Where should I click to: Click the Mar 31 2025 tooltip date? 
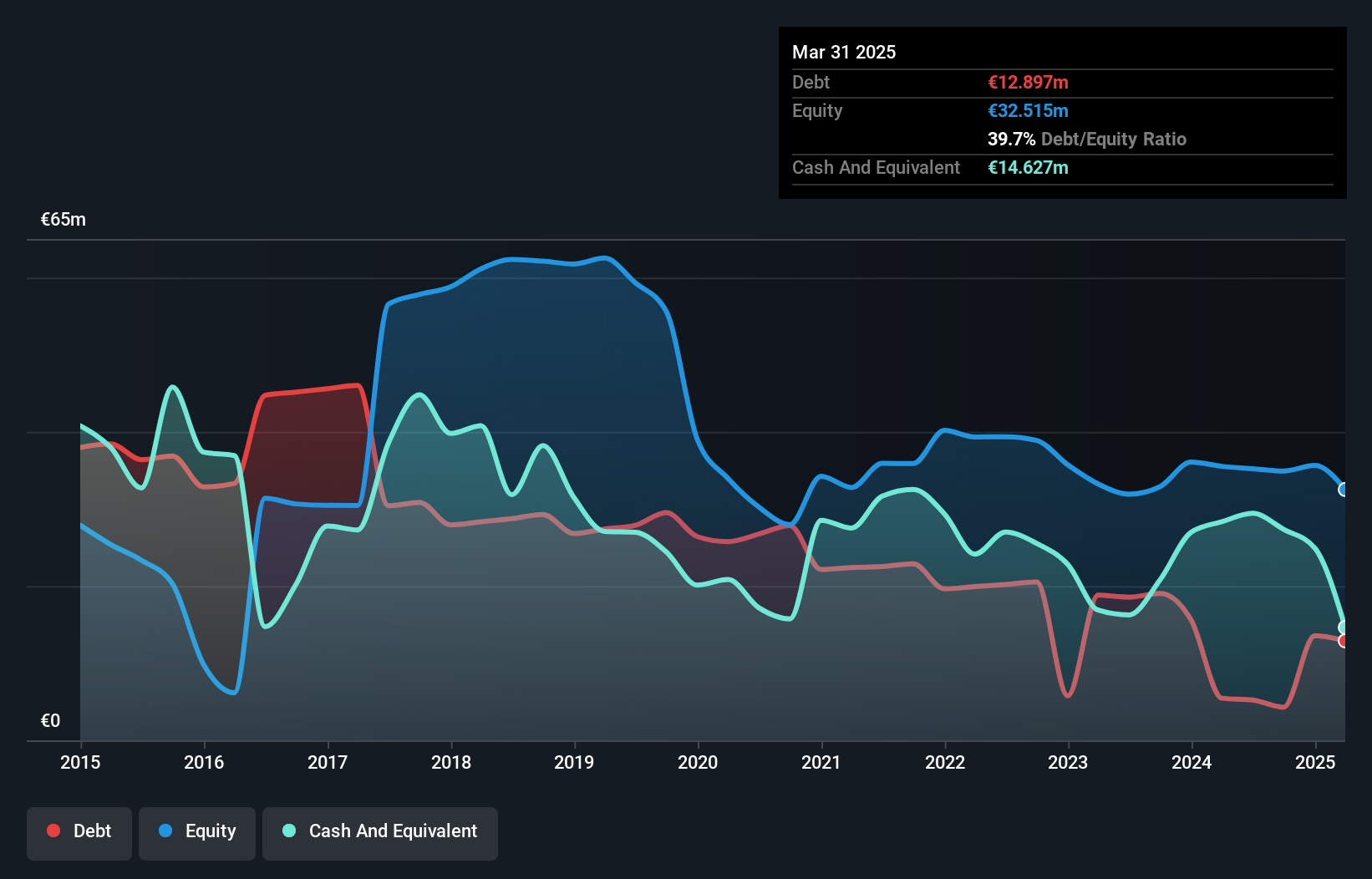[x=844, y=53]
